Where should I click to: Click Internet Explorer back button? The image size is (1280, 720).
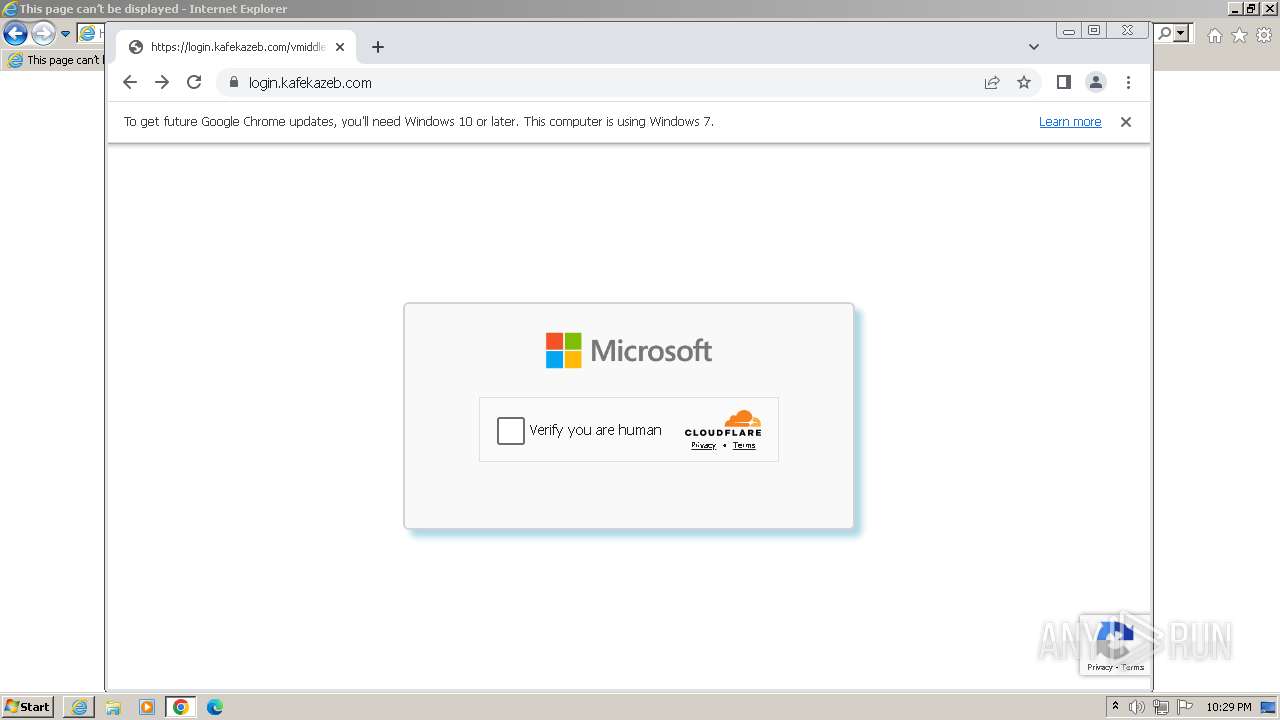pyautogui.click(x=15, y=33)
